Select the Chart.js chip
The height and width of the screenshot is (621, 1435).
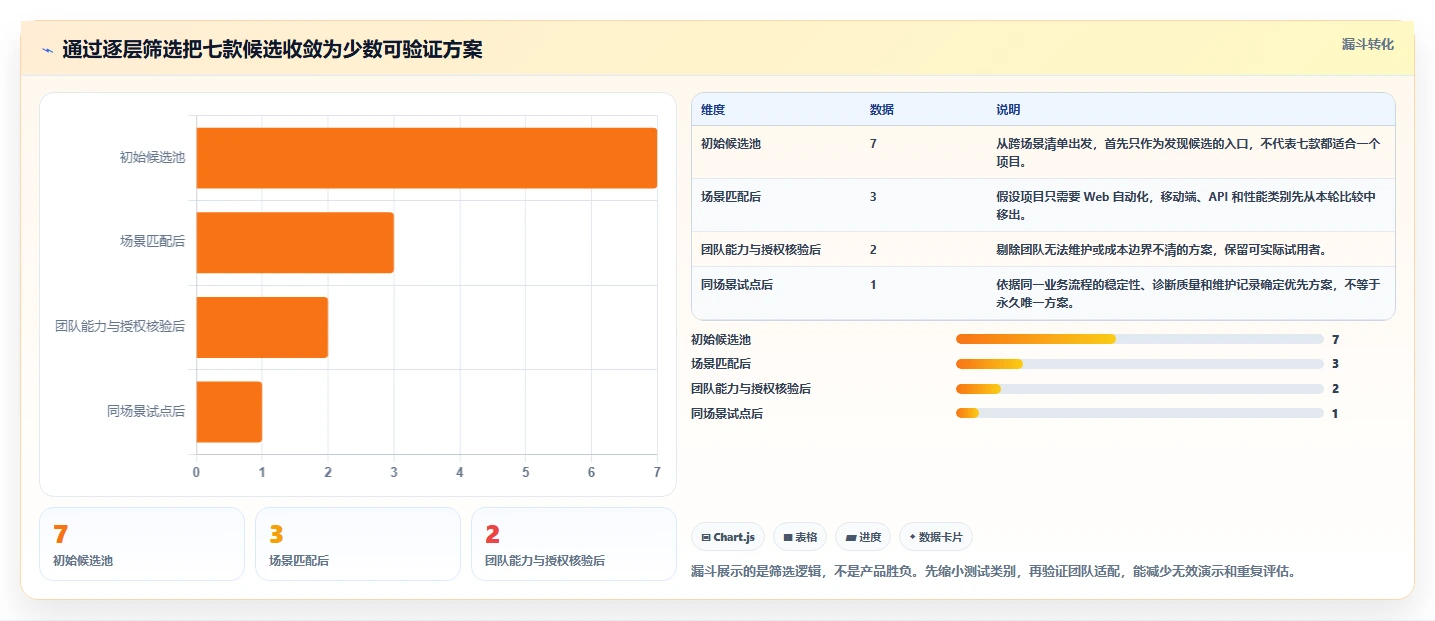[x=728, y=537]
